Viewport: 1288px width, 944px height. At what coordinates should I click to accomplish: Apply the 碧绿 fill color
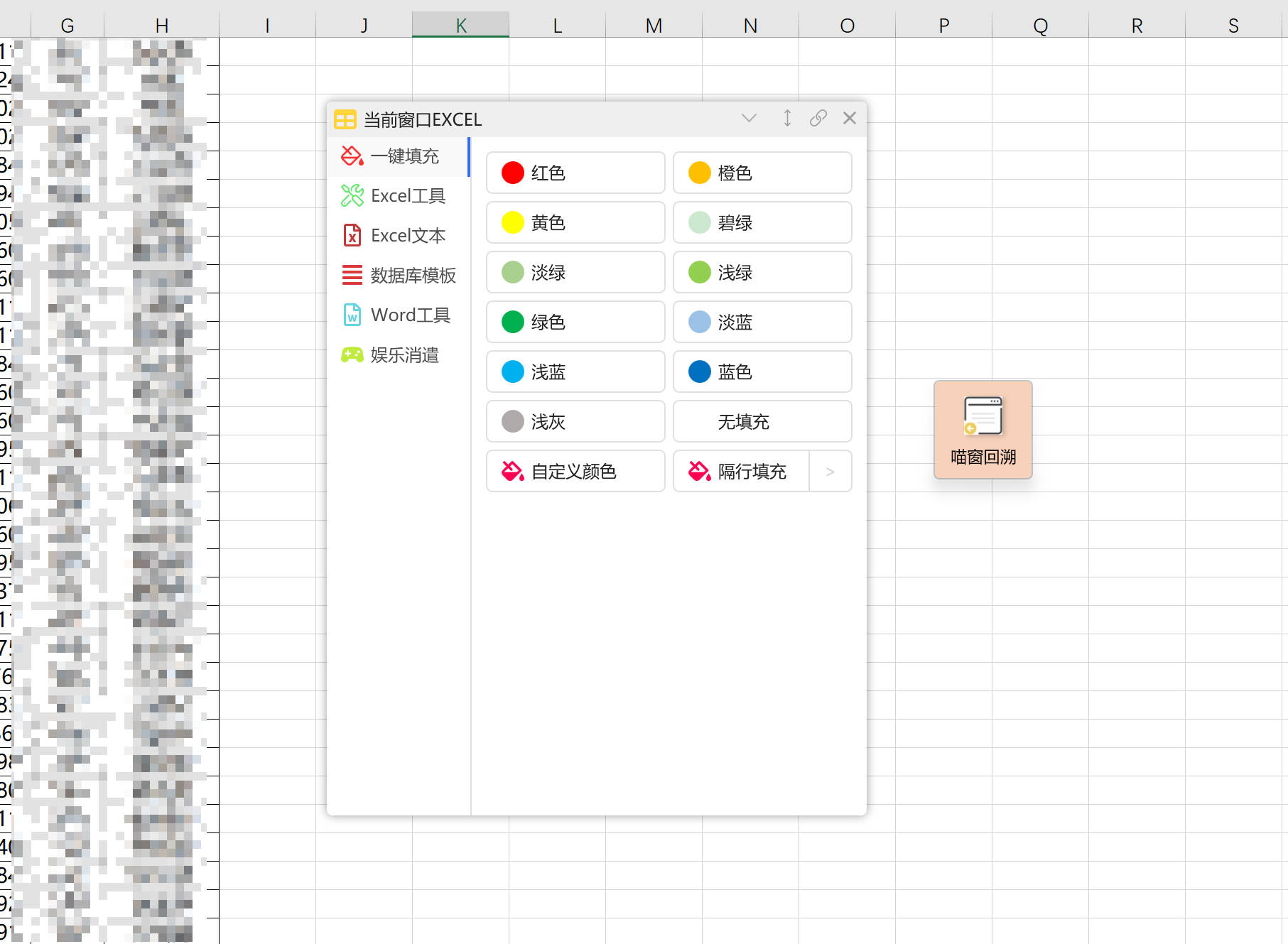point(762,222)
